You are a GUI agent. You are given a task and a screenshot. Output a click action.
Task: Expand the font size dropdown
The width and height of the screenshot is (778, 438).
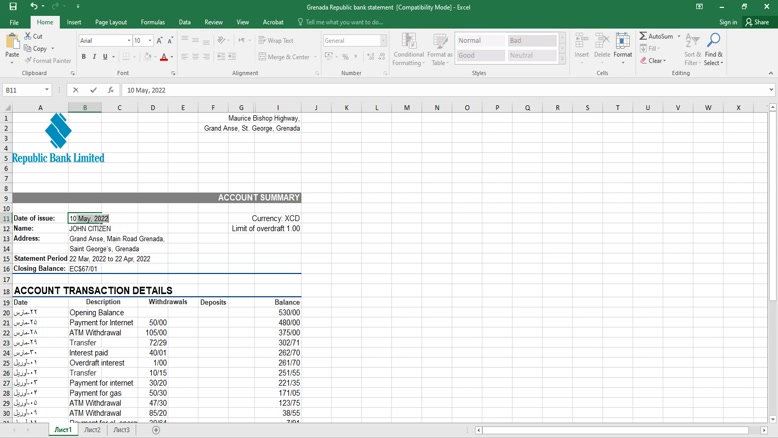pyautogui.click(x=150, y=41)
